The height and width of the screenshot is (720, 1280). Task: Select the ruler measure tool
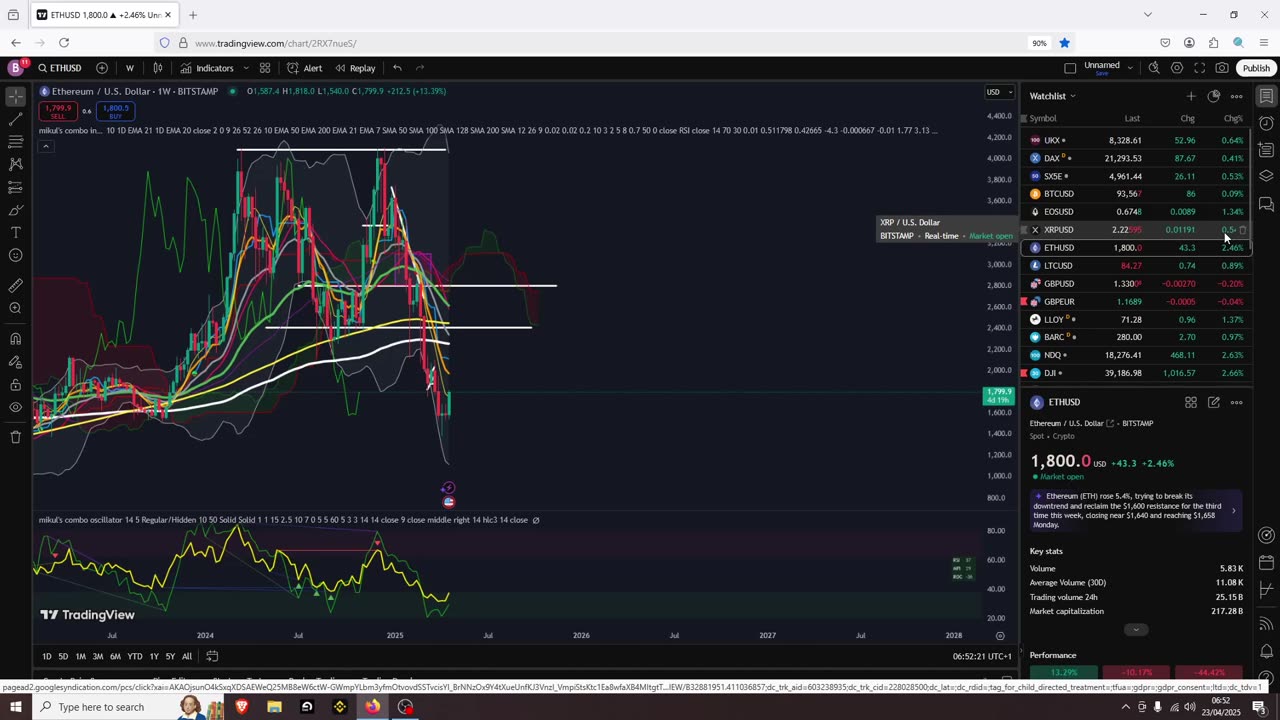[15, 286]
